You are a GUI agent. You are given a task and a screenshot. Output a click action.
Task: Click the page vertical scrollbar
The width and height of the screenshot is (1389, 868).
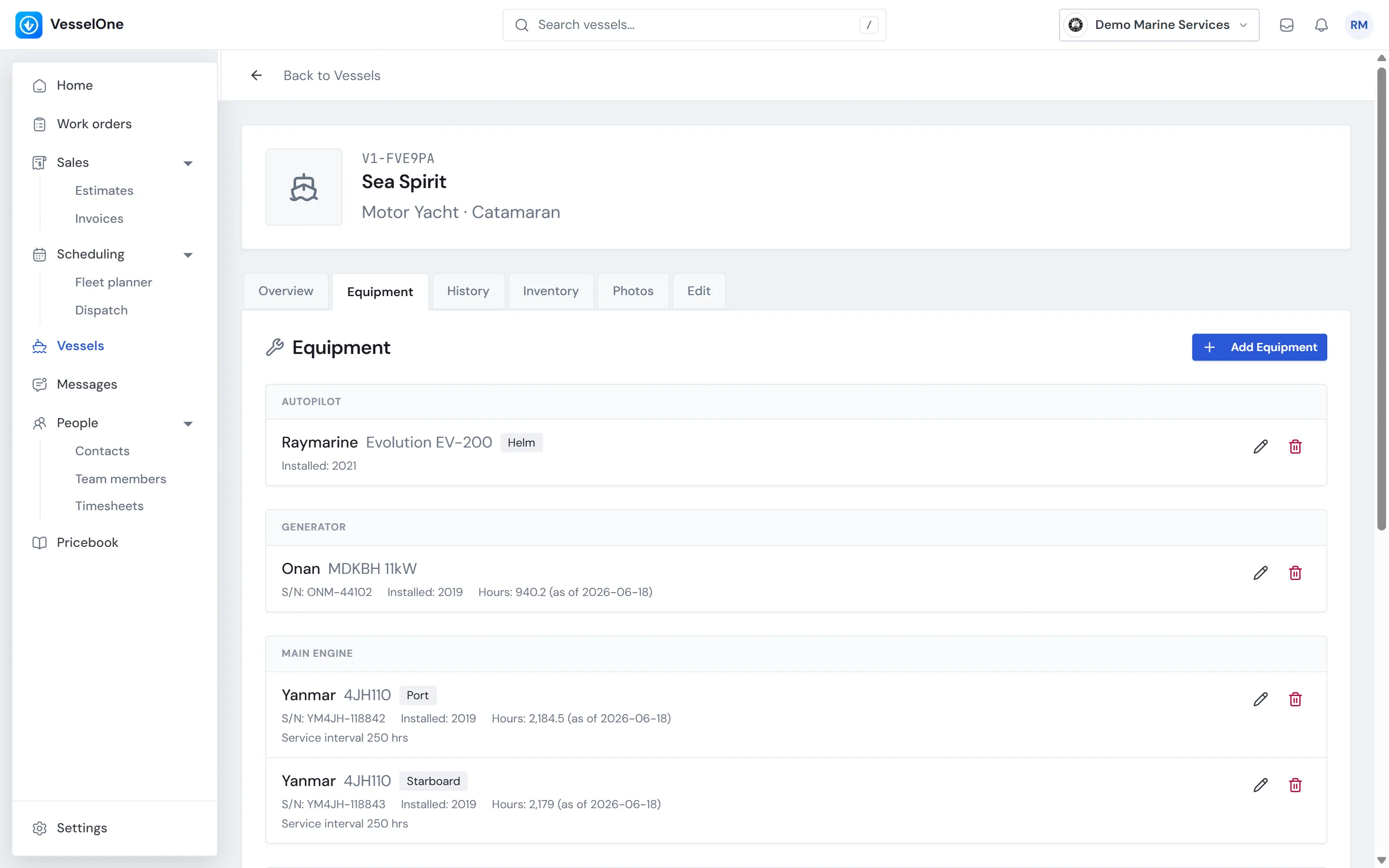coord(1382,298)
